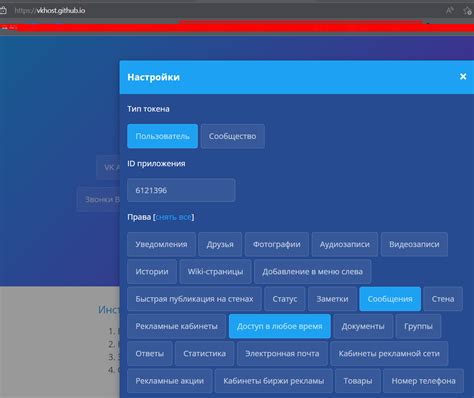Screen dimensions: 474x398
Task: Click the site info icon left of the URL
Action: click(x=3, y=11)
